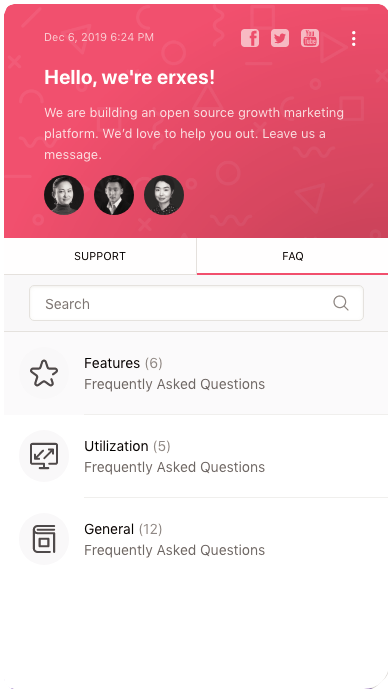Open the Twitter profile icon

click(280, 38)
